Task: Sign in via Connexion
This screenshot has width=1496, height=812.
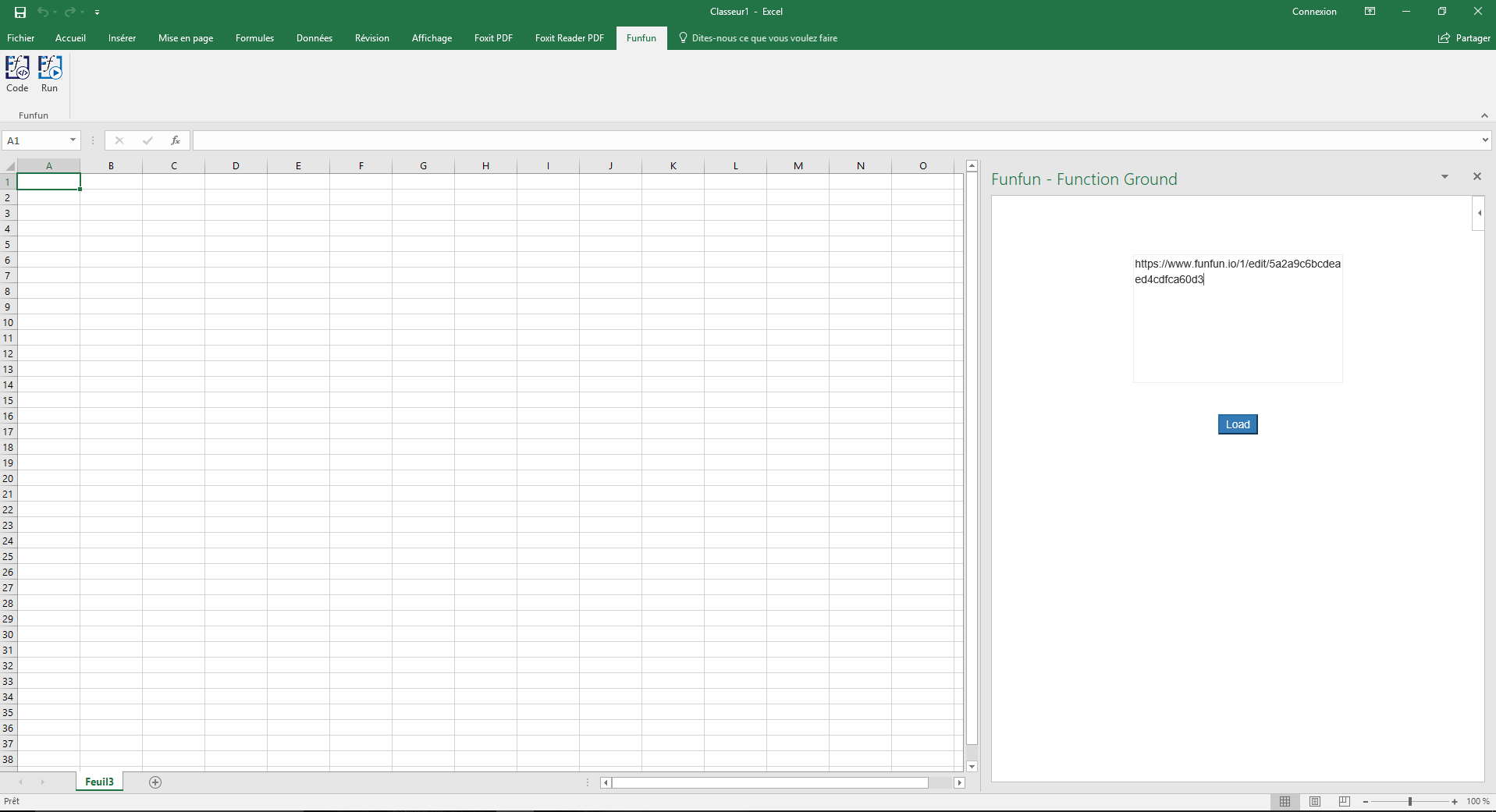Action: pos(1314,12)
